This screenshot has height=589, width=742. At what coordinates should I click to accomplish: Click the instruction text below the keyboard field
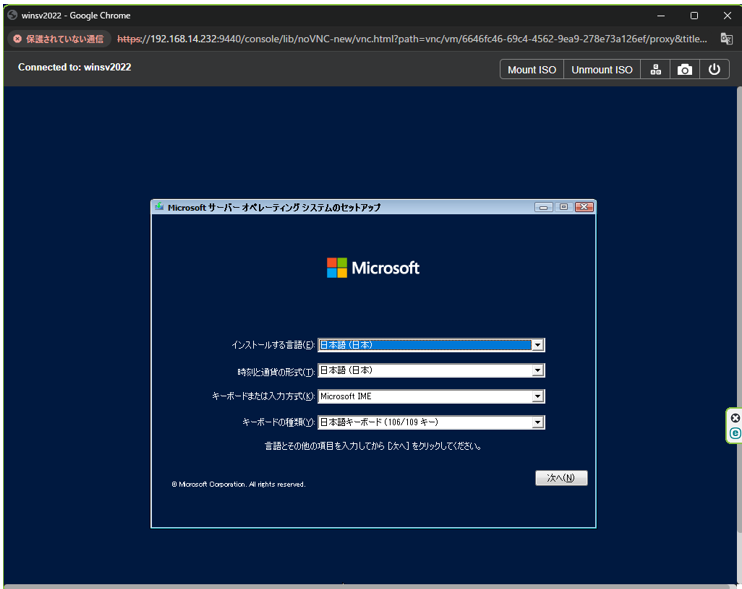(373, 446)
